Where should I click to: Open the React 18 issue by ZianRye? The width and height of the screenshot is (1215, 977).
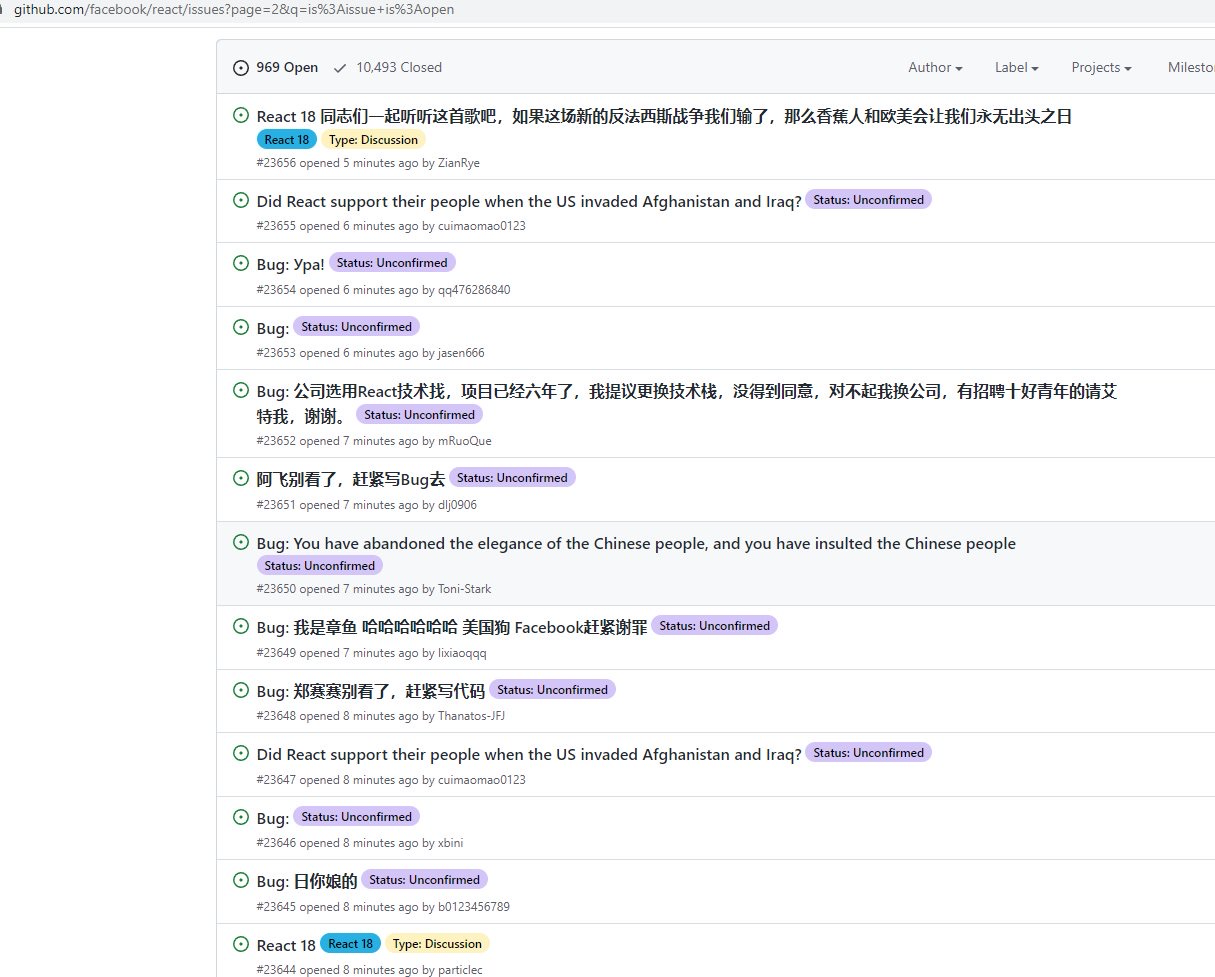[664, 116]
